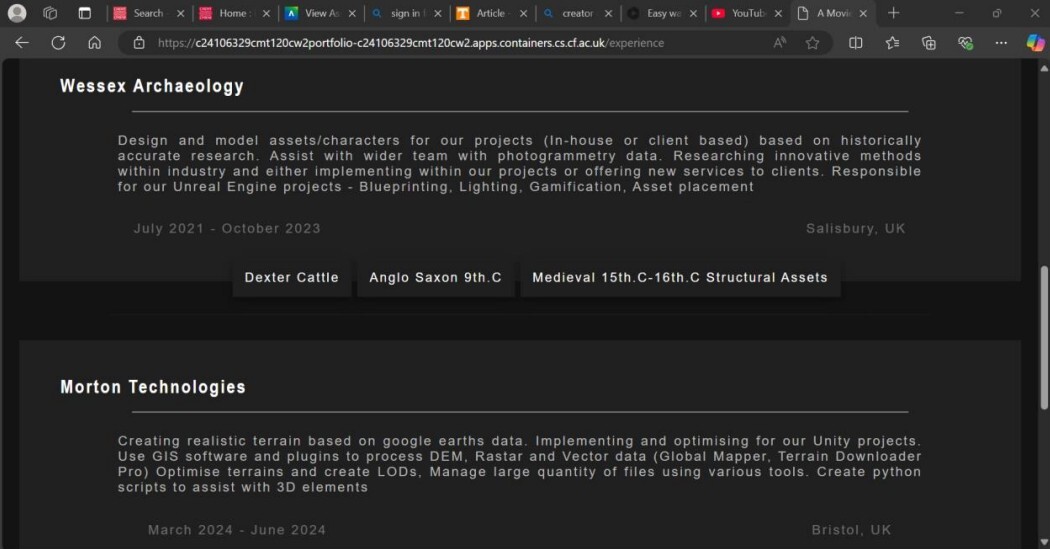Close the Easy wa tab
The width and height of the screenshot is (1050, 549).
[693, 13]
